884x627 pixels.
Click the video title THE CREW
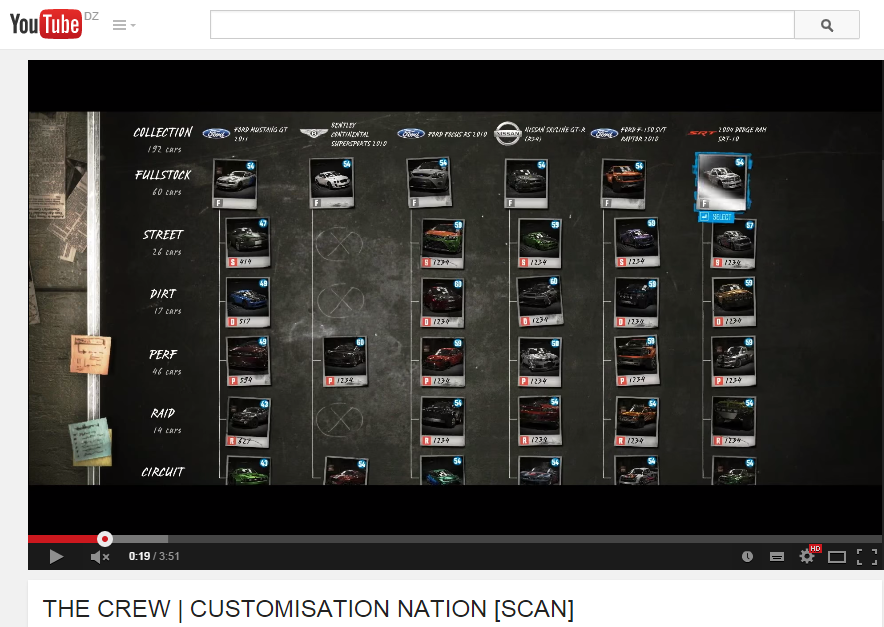click(x=308, y=609)
